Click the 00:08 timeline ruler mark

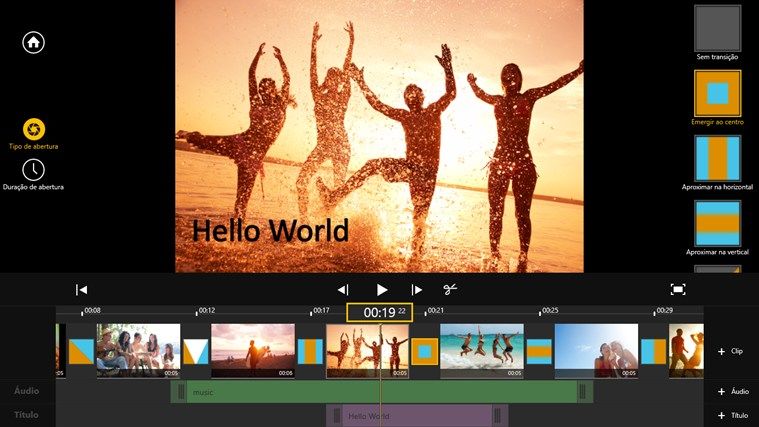tap(91, 310)
